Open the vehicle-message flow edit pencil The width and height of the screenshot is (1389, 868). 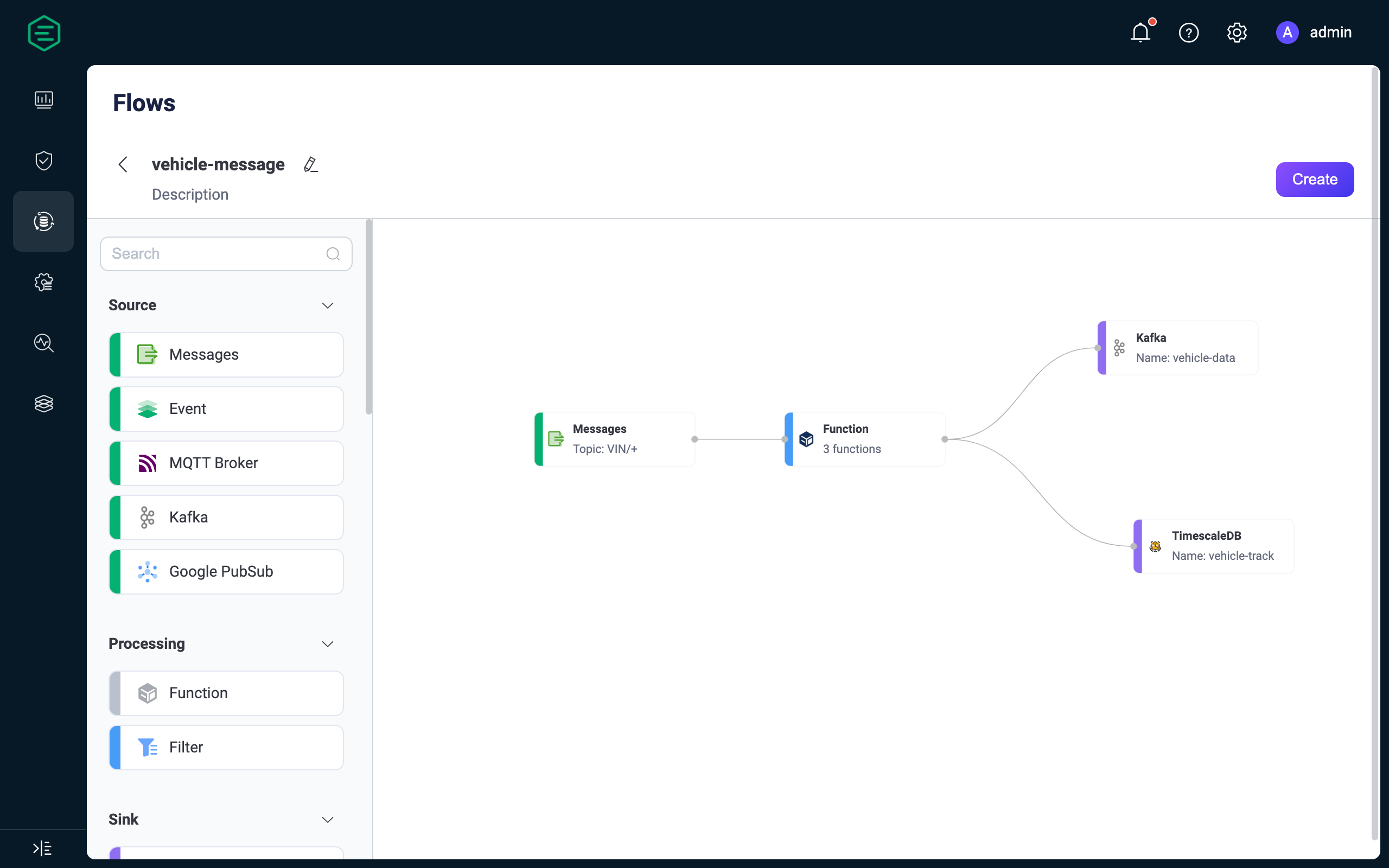click(311, 164)
